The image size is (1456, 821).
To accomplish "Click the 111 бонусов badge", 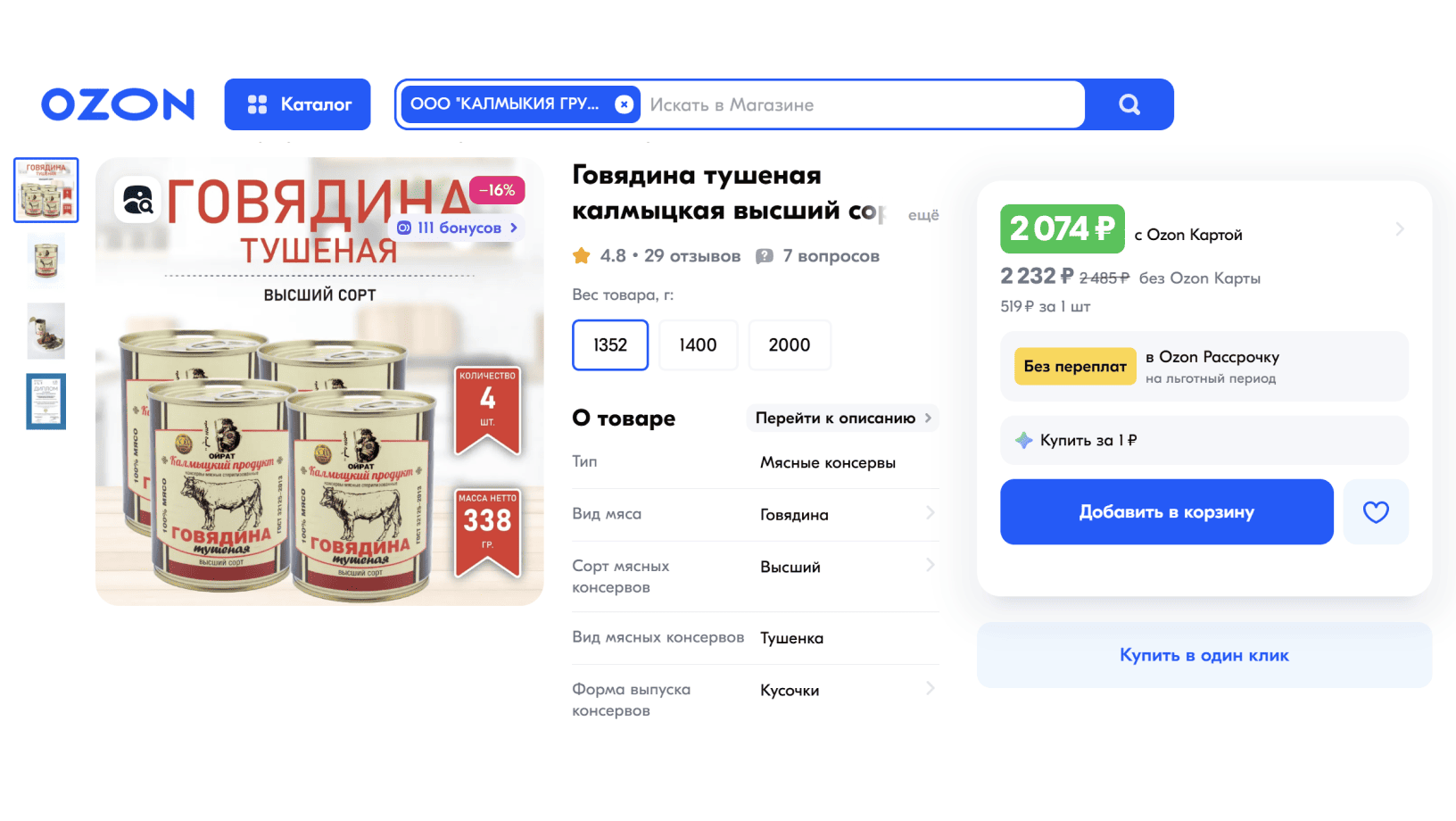I will (x=458, y=228).
